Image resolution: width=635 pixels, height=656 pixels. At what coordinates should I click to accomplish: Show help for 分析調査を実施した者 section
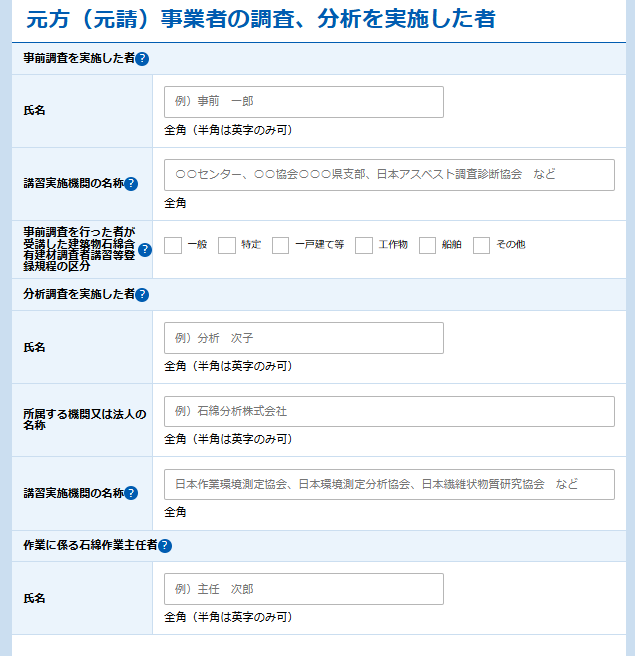(142, 295)
